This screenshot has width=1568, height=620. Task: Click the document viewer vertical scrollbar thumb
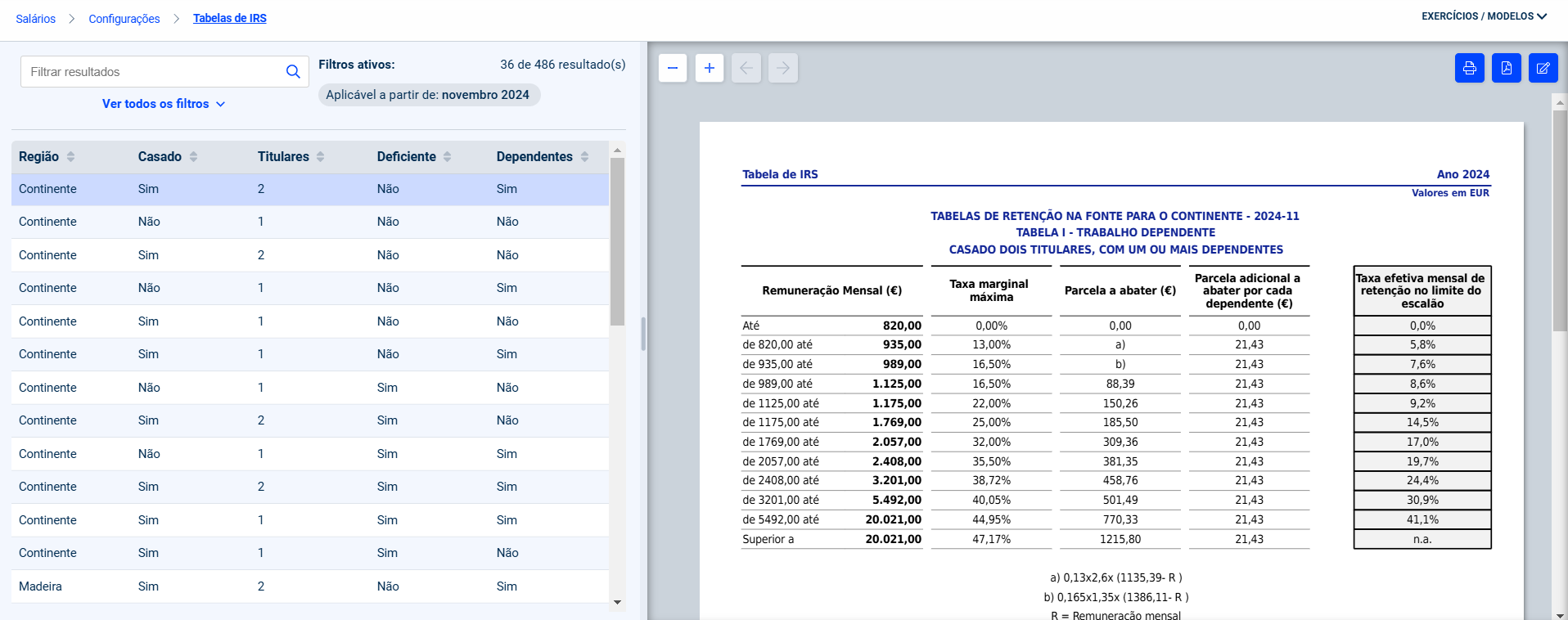point(1560,221)
